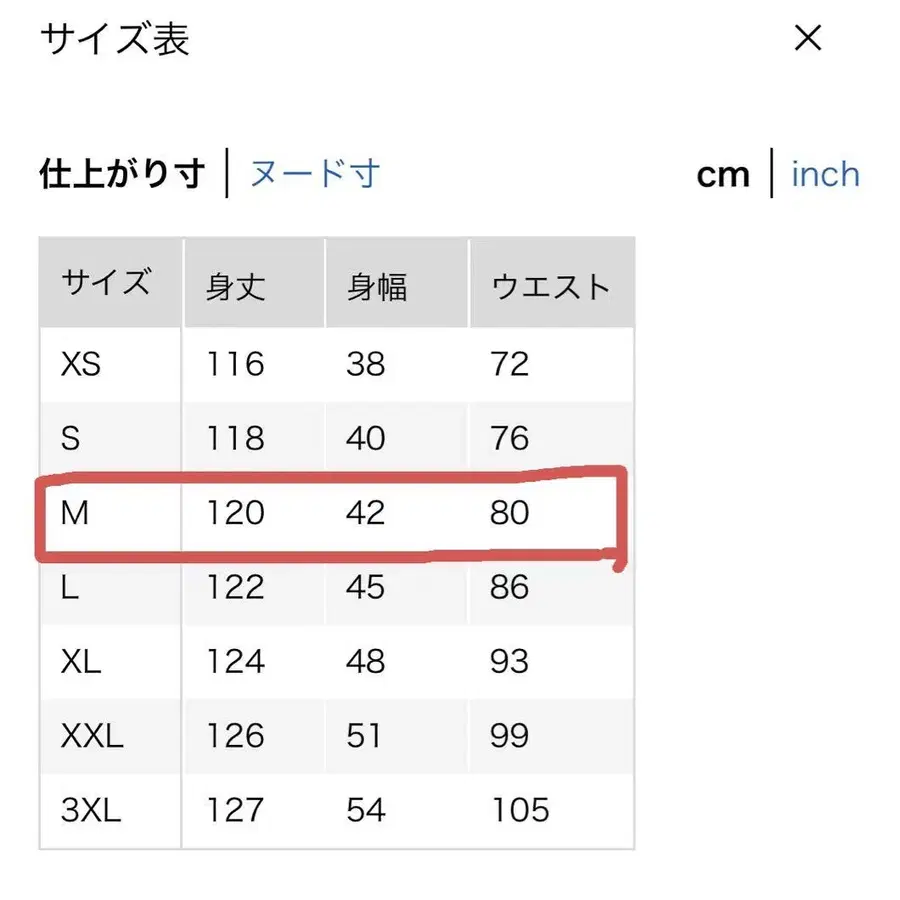
Task: Click the 3XL waist value 105
Action: (x=520, y=810)
